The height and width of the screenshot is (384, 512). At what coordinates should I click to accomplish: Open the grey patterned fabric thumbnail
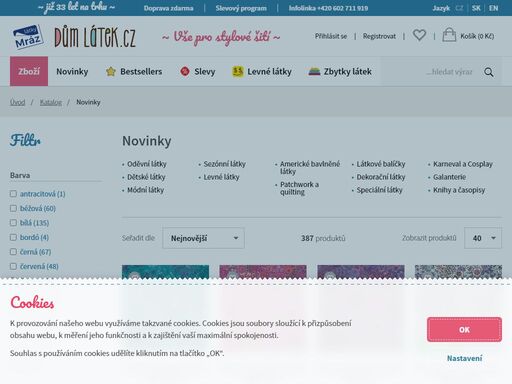(458, 271)
